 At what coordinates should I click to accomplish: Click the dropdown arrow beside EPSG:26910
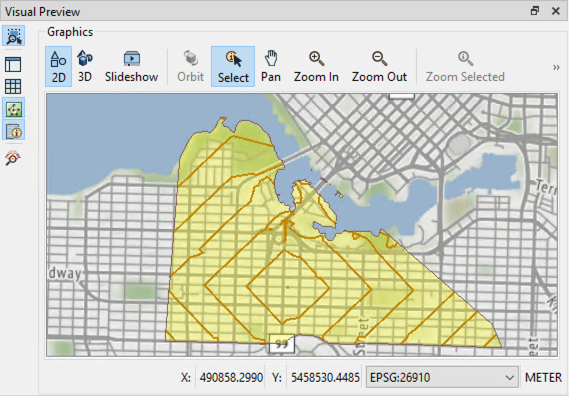pos(509,378)
